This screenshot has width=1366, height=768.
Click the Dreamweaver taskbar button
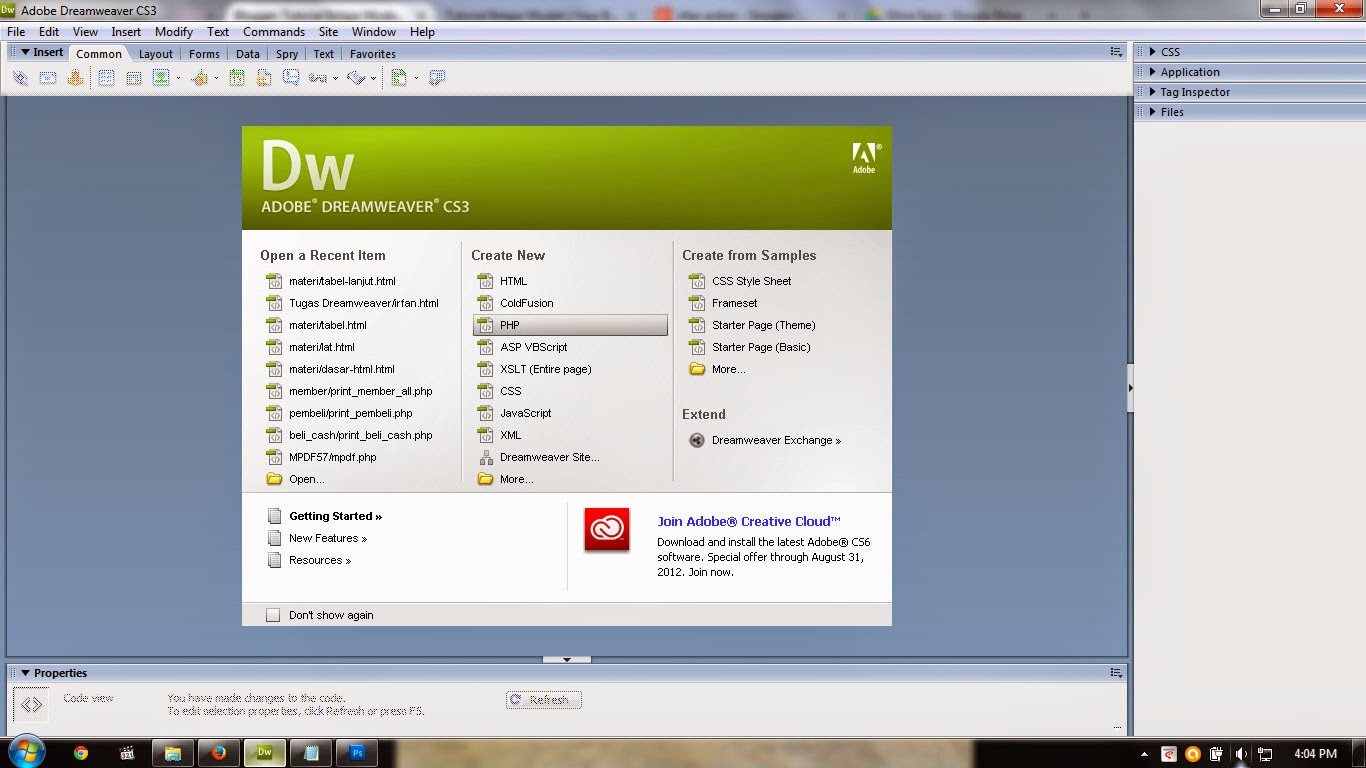(x=265, y=753)
